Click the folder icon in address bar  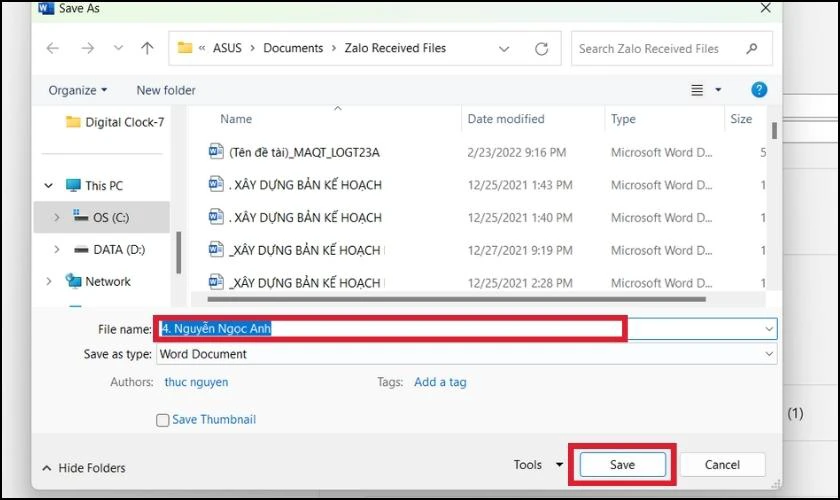[185, 48]
